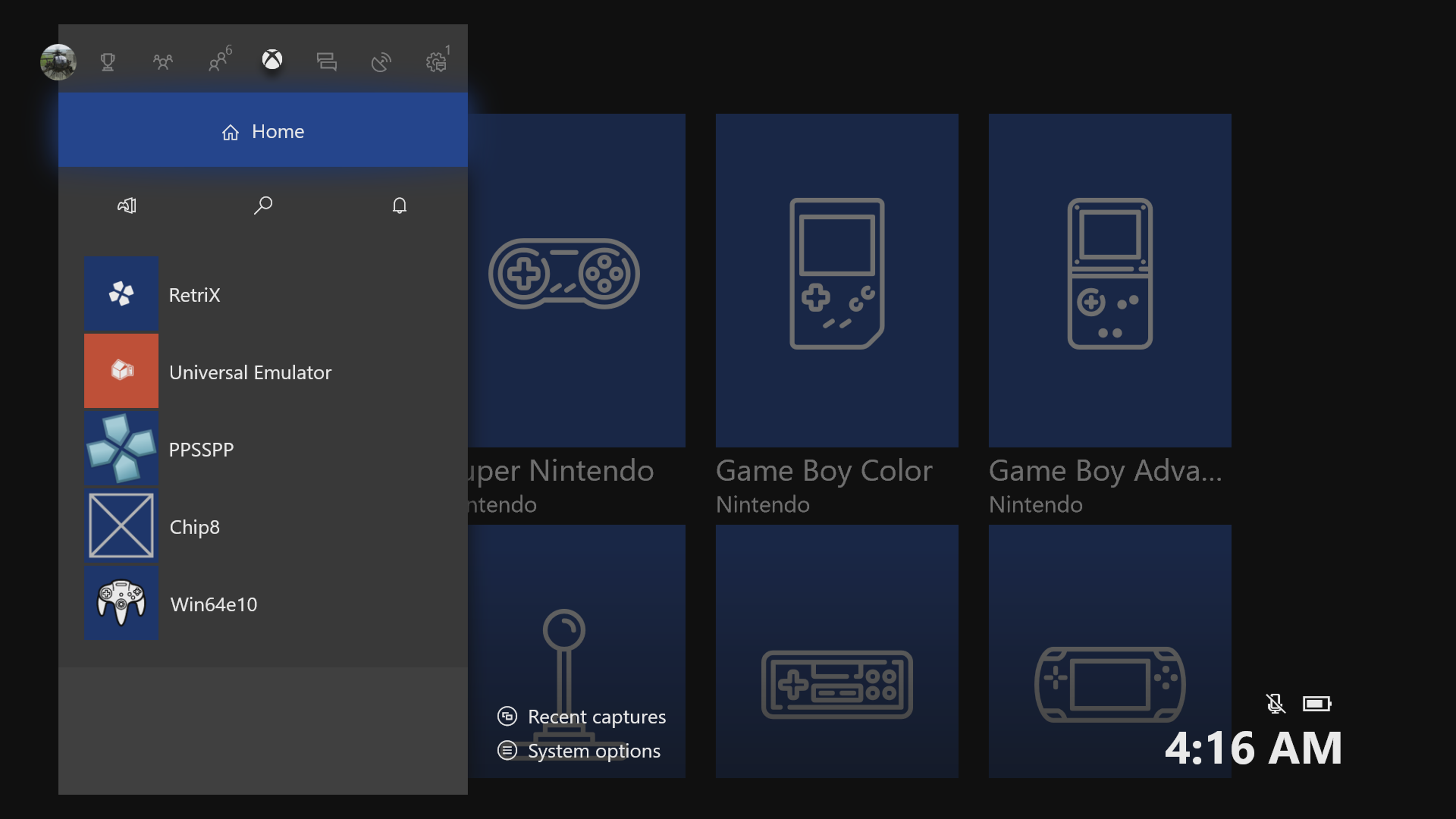Open Parties tab with badge 6
The height and width of the screenshot is (819, 1456).
[218, 61]
